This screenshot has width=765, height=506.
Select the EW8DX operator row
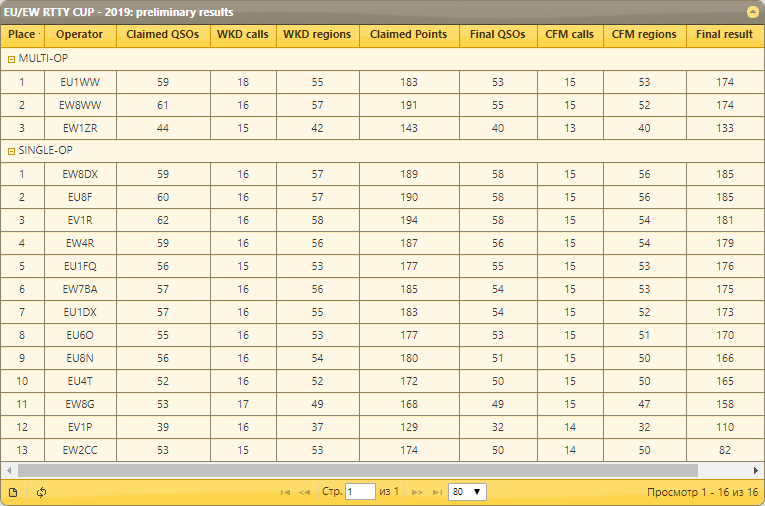[80, 174]
